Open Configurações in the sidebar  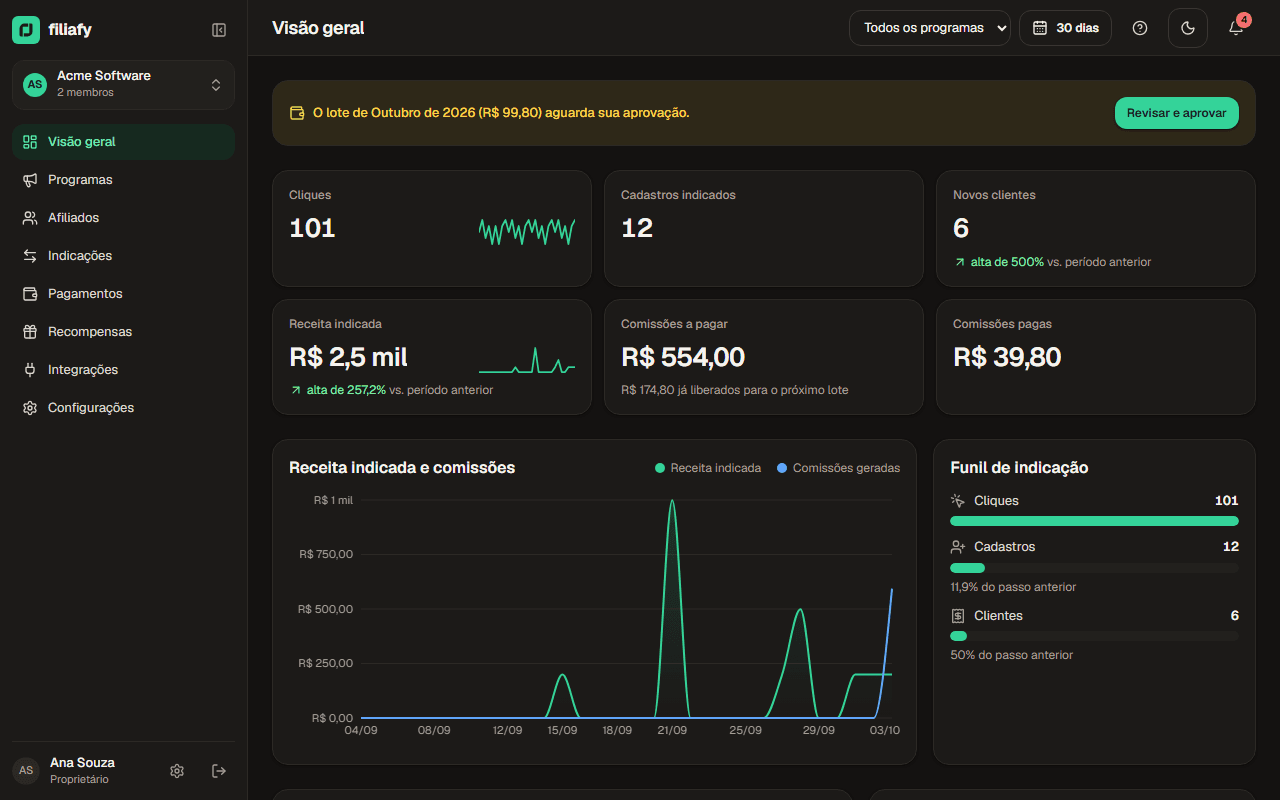[x=123, y=408]
